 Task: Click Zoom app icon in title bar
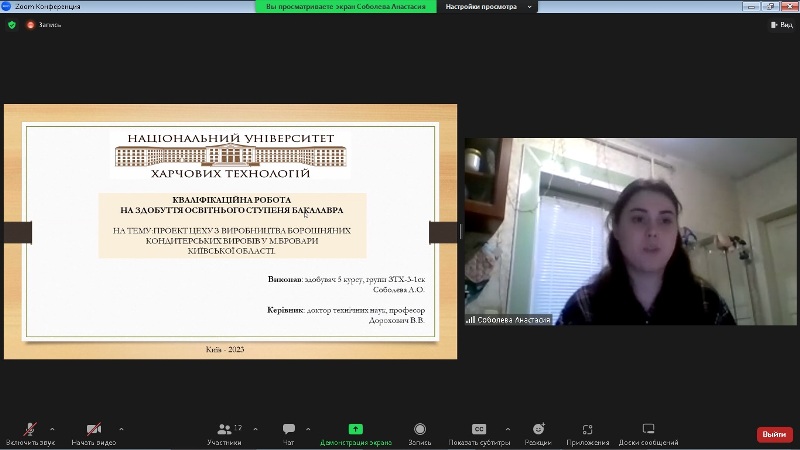[6, 6]
